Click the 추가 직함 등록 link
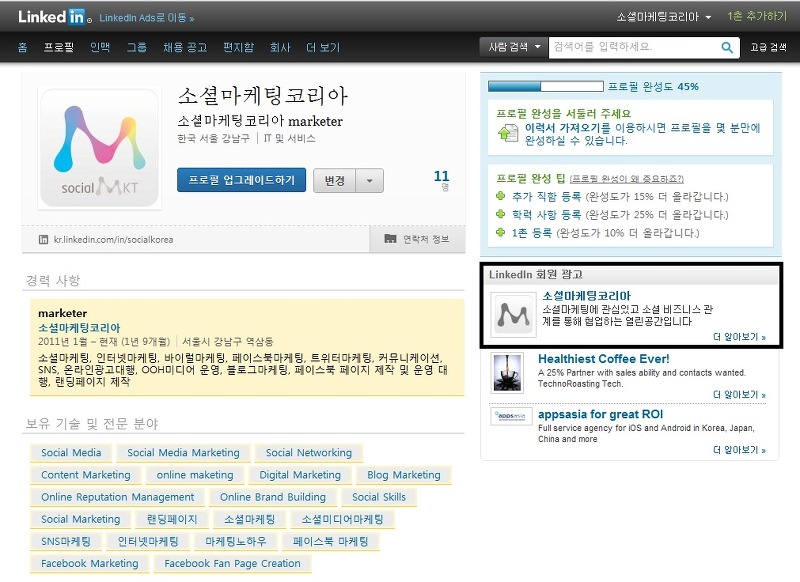Screen dimensions: 800x582 click(546, 196)
